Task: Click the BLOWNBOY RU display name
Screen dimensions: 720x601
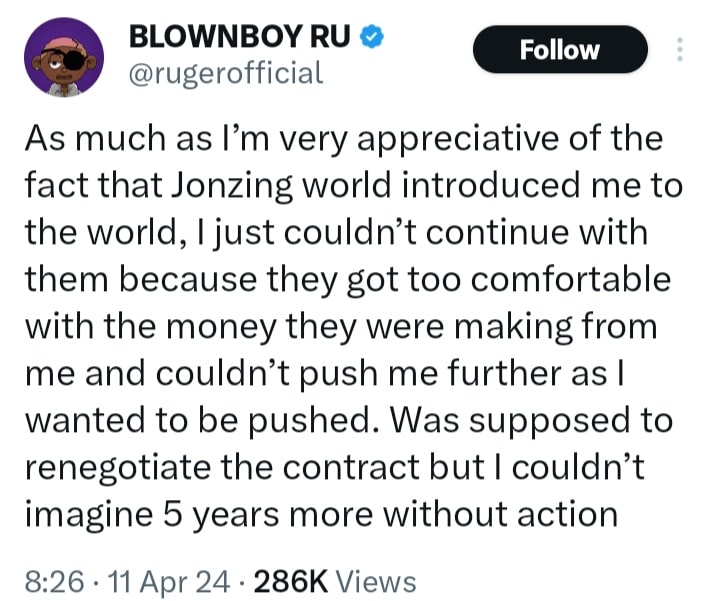Action: 240,38
